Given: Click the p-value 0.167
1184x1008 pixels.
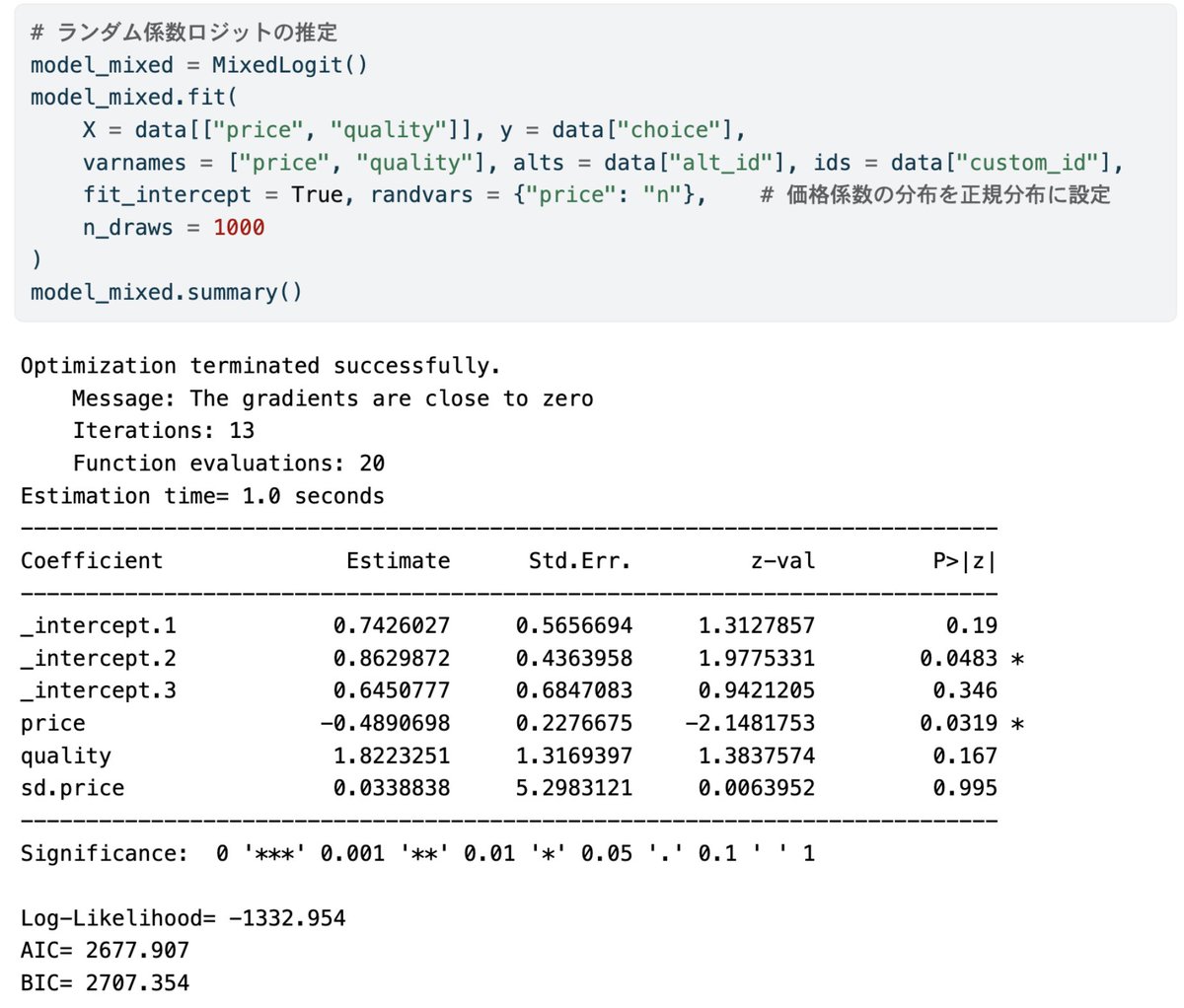Looking at the screenshot, I should tap(965, 756).
